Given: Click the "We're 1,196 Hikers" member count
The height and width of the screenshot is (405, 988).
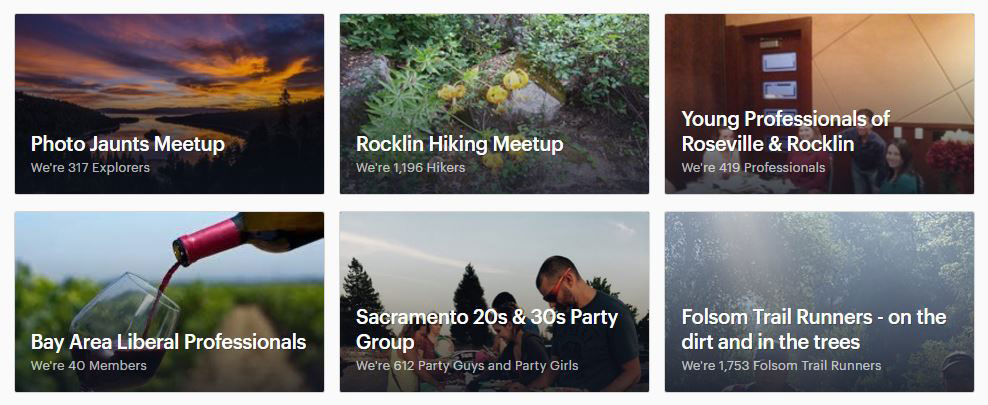Looking at the screenshot, I should (x=410, y=168).
